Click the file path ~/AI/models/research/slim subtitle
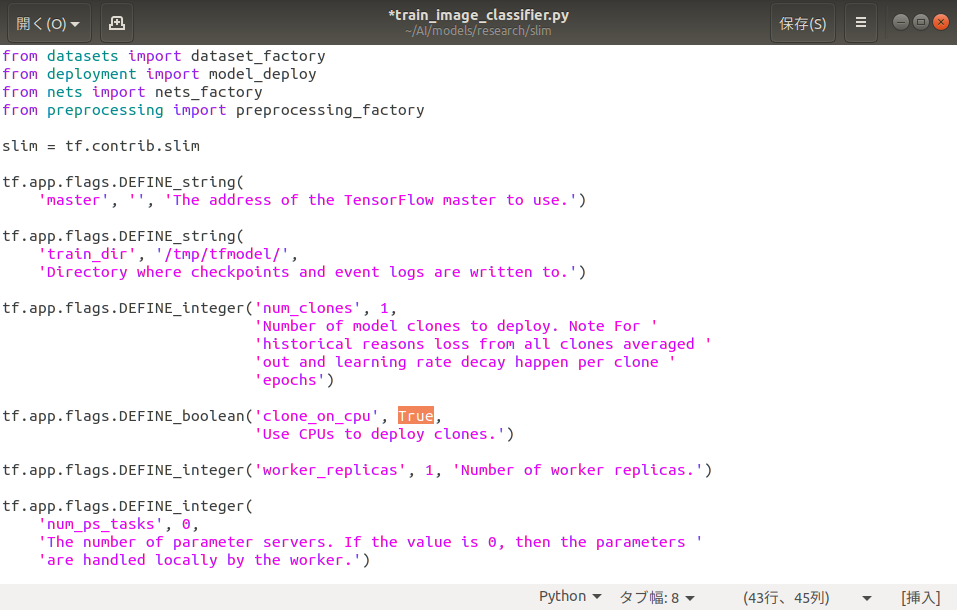The image size is (957, 610). 478,31
